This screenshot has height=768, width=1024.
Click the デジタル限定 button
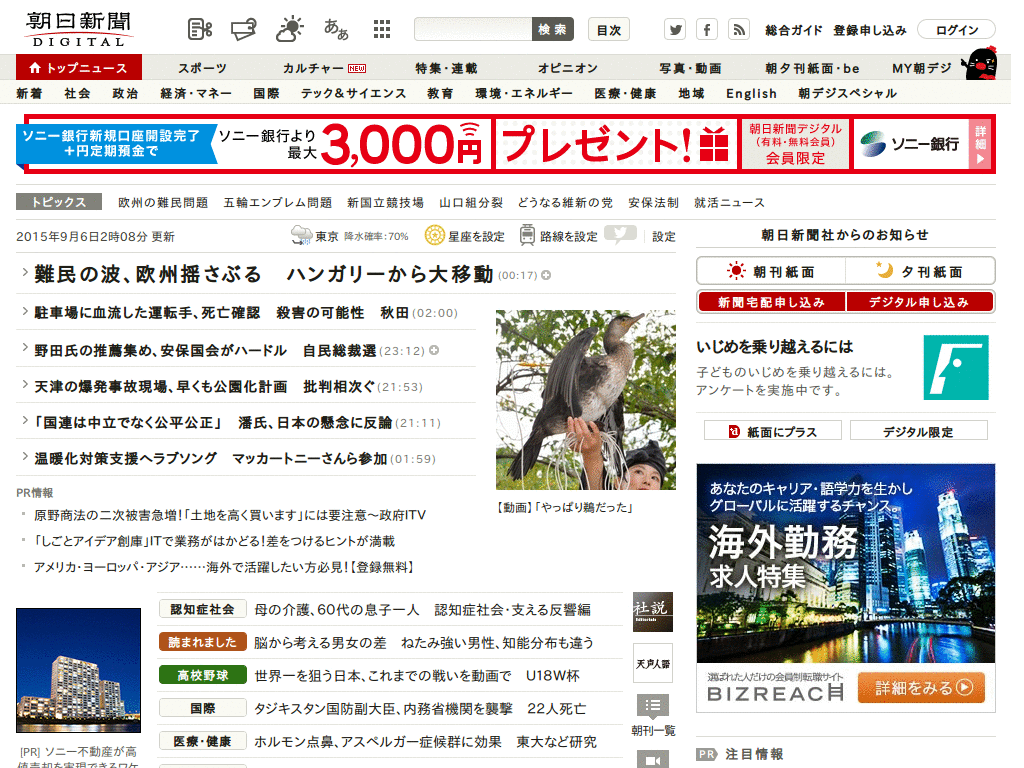(x=918, y=431)
